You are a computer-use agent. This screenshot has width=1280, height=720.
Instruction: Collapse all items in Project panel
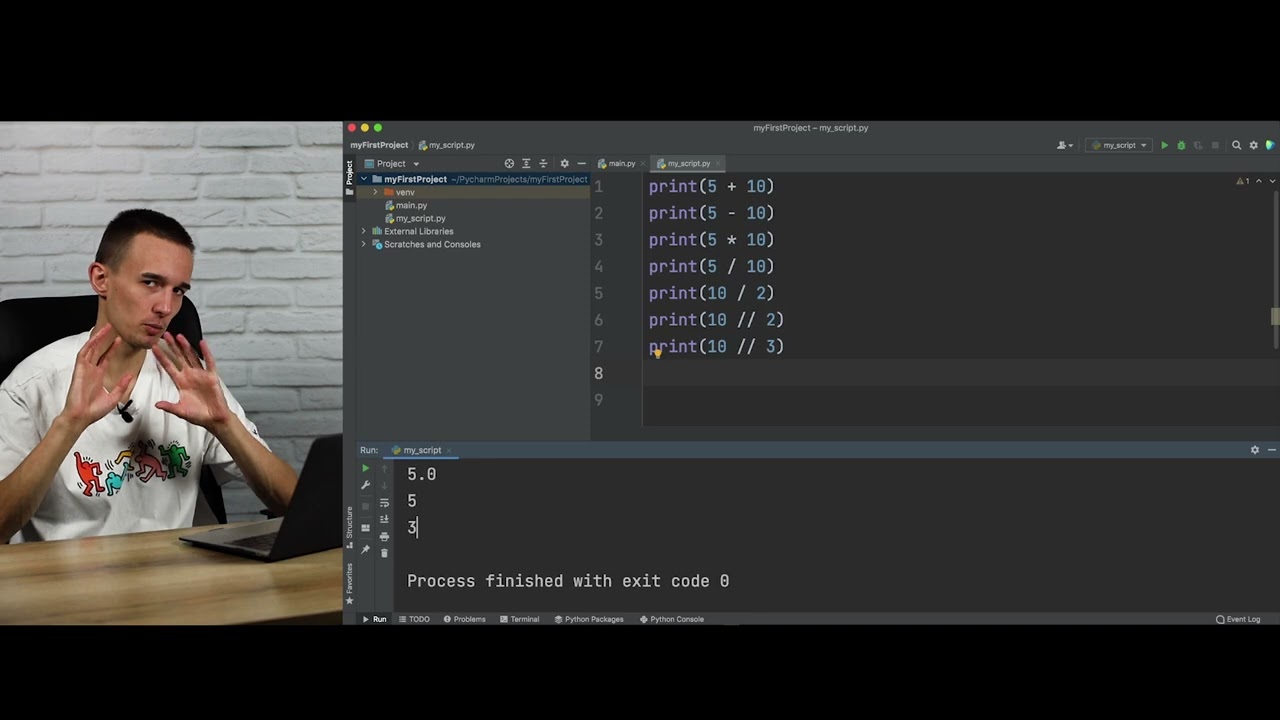(543, 163)
